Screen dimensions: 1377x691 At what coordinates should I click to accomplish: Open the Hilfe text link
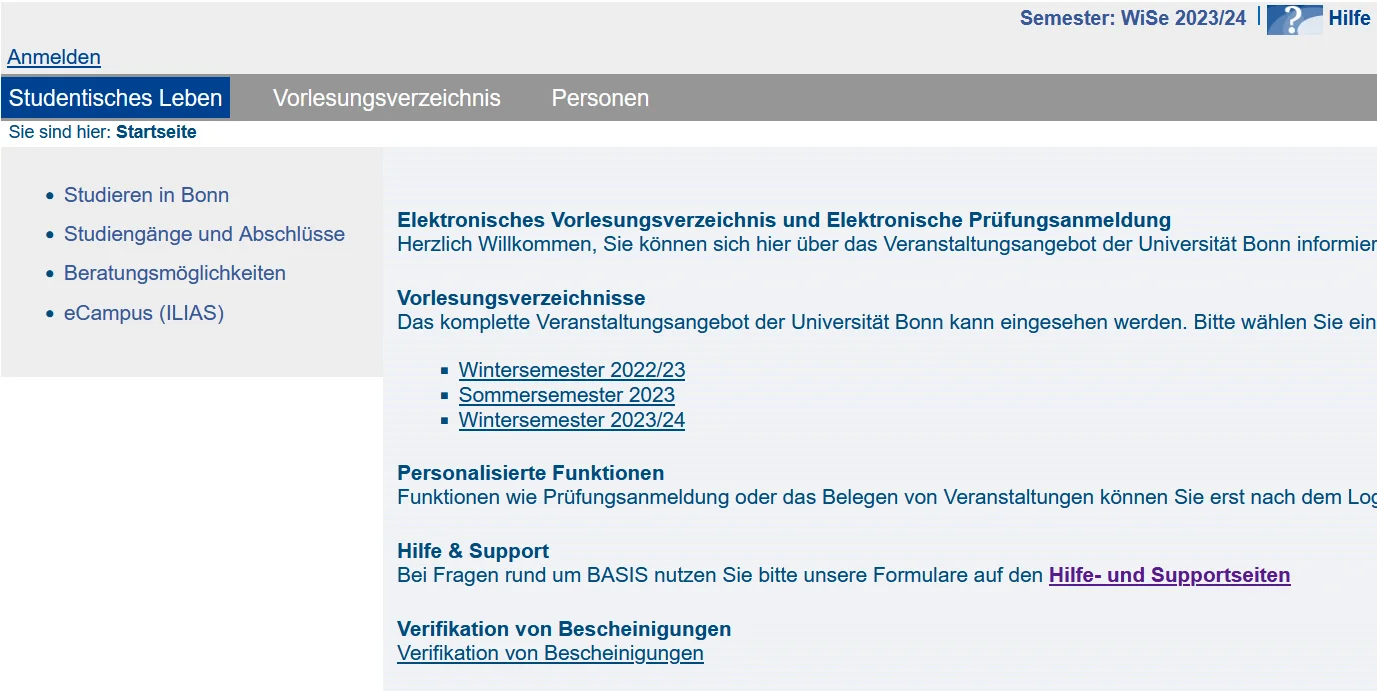[1349, 19]
